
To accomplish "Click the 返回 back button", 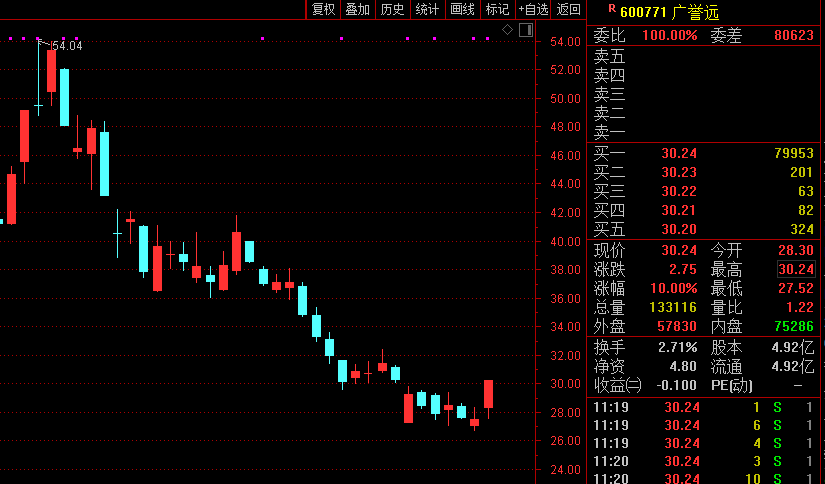I will pyautogui.click(x=569, y=10).
